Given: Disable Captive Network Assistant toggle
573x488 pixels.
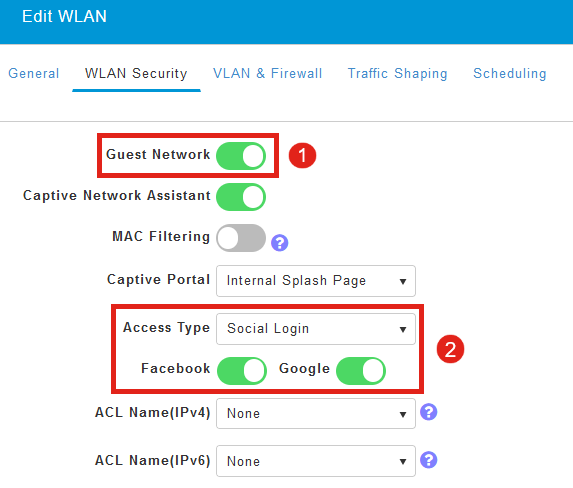Looking at the screenshot, I should click(x=241, y=197).
